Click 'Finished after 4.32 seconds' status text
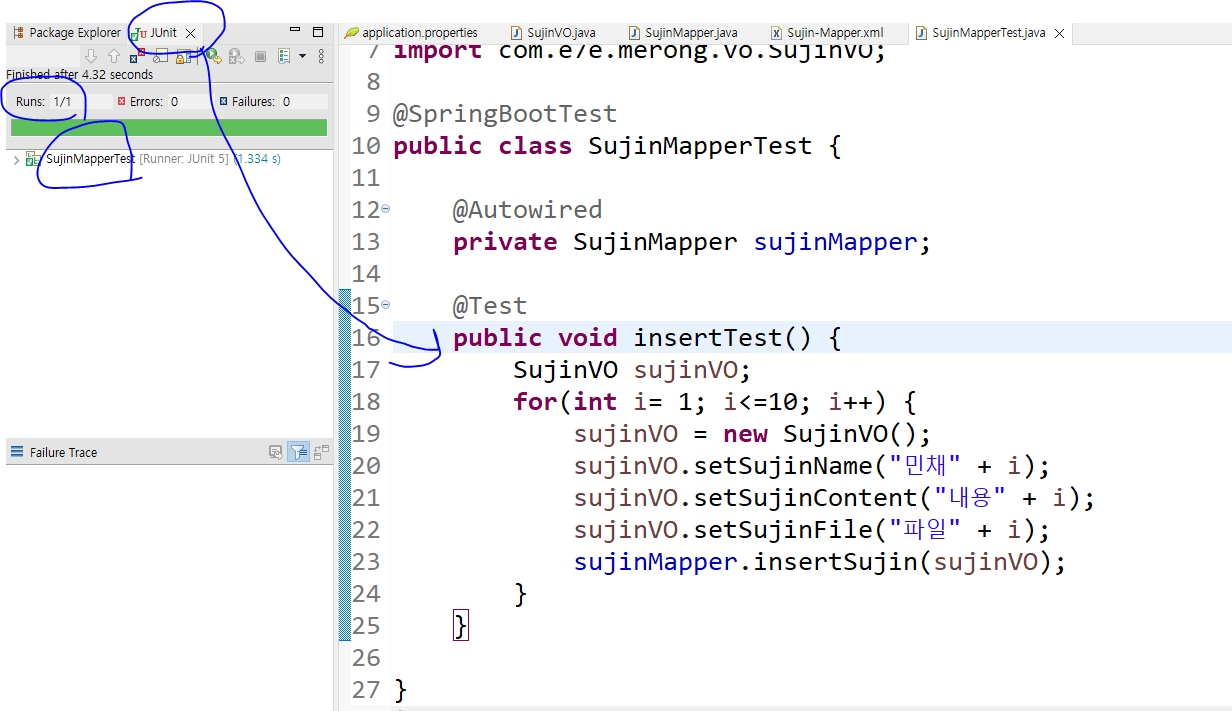 pos(80,75)
